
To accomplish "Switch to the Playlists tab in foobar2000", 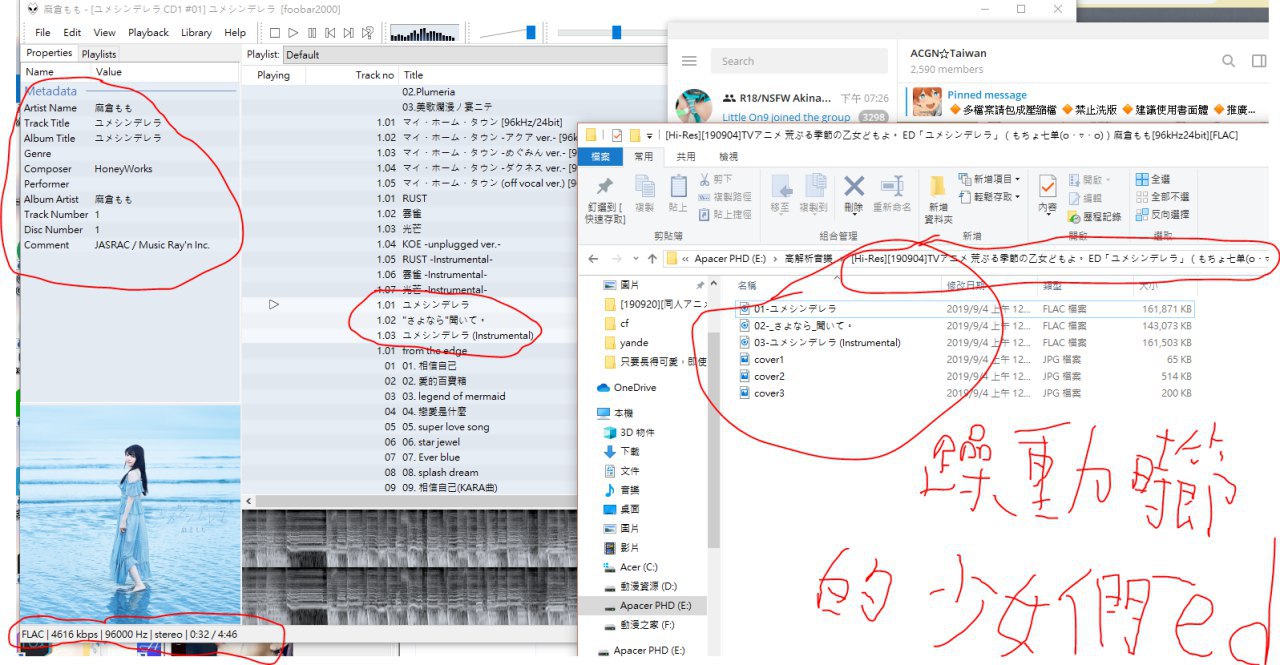I will pyautogui.click(x=99, y=54).
